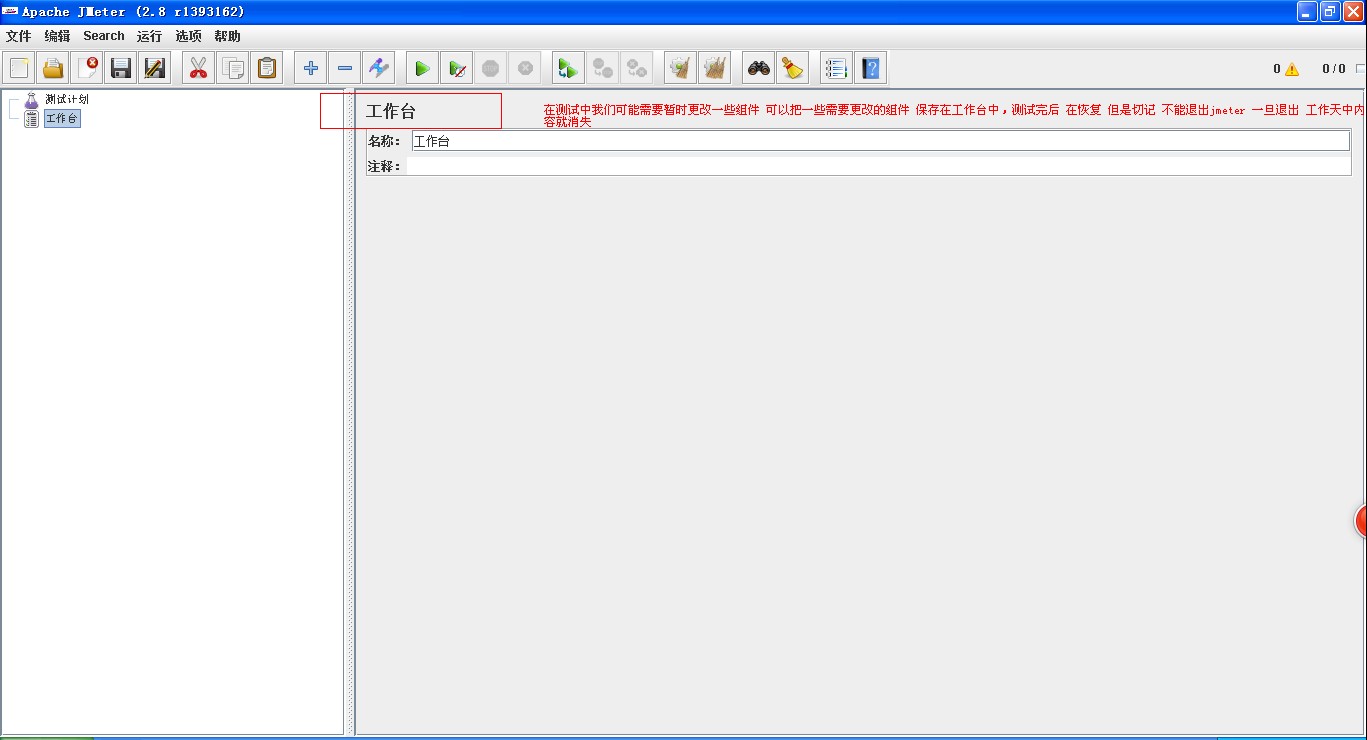Click the Help question mark icon
Screen dimensions: 1367x740
pos(870,68)
